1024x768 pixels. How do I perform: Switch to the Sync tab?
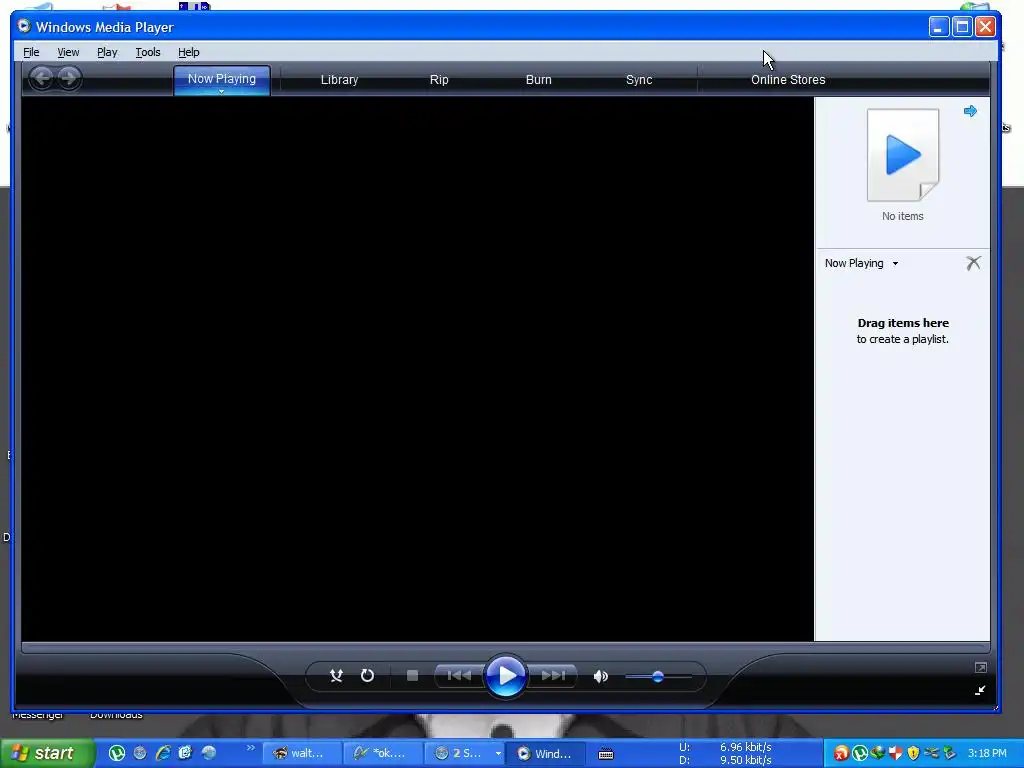[x=639, y=80]
